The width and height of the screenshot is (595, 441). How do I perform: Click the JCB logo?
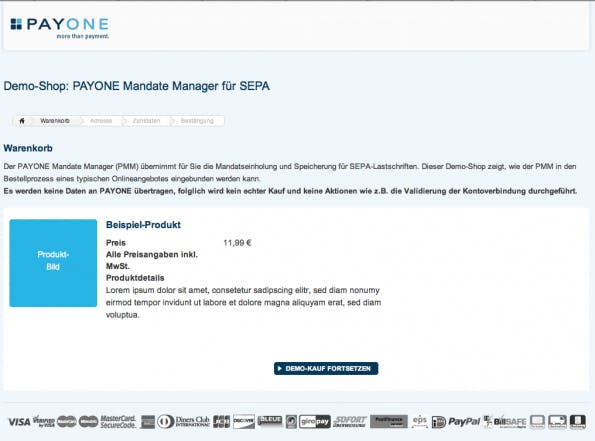221,422
